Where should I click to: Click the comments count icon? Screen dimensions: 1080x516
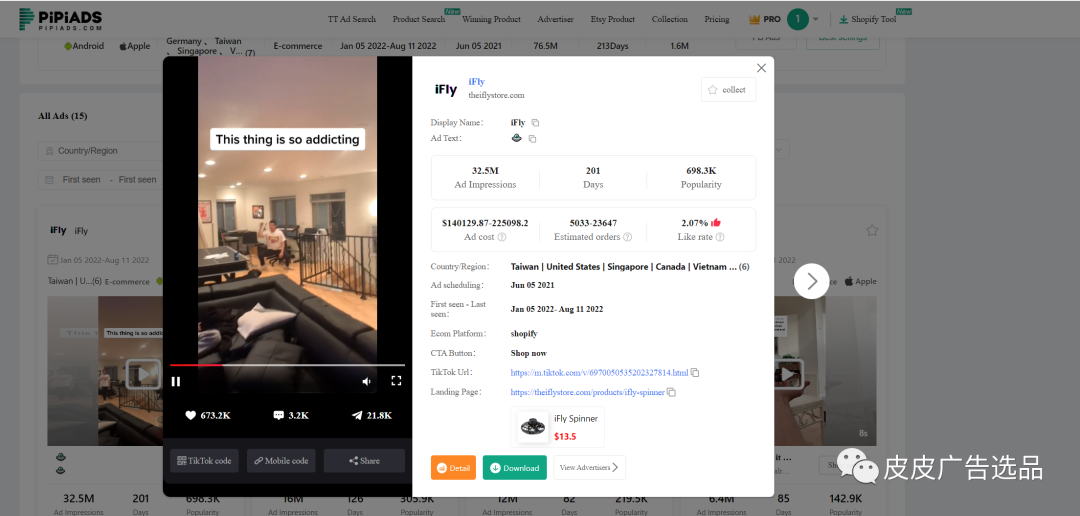(278, 415)
